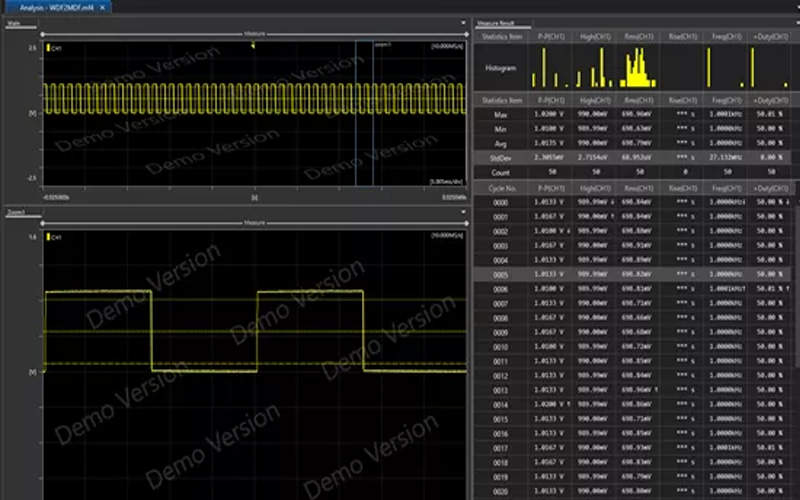
Task: Grab the left Measure range handle in Main
Action: (42, 34)
